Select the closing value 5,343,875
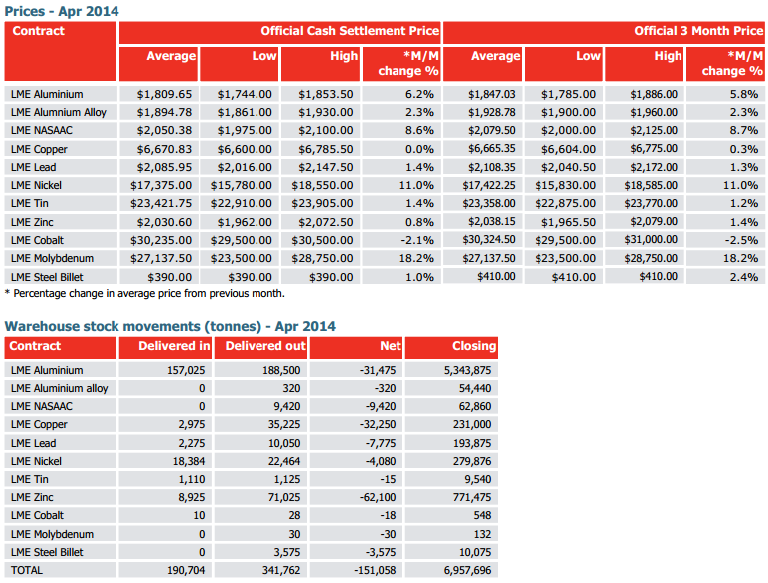Viewport: 768px width, 583px height. (x=467, y=370)
